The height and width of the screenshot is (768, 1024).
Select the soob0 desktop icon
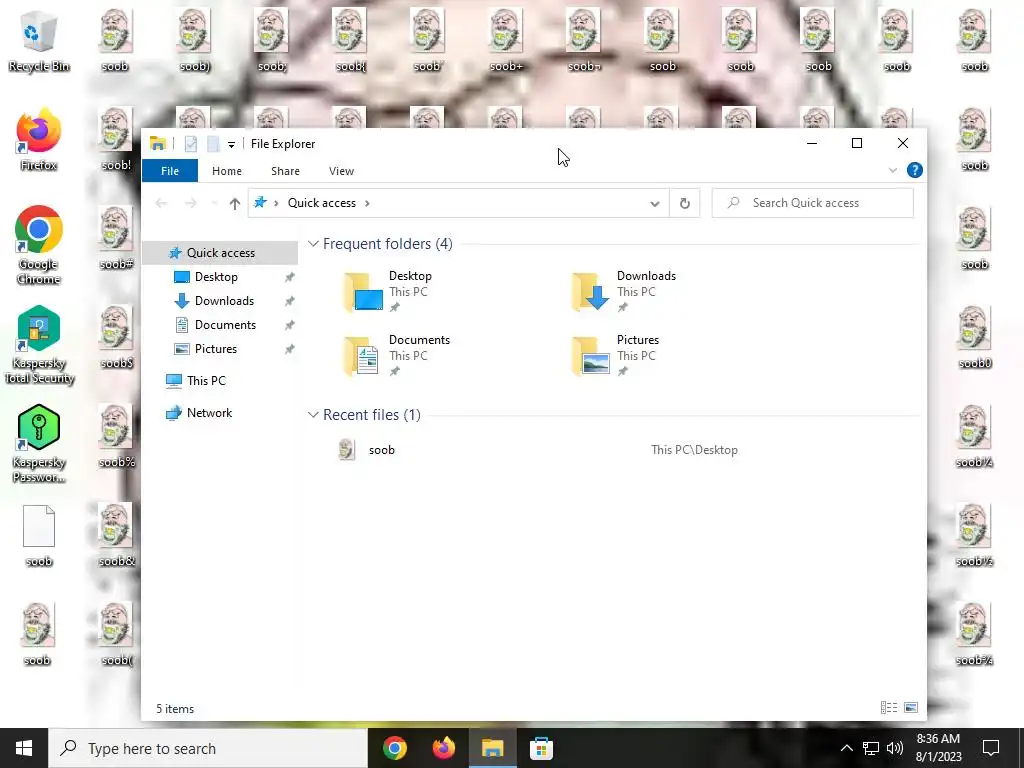[x=974, y=338]
